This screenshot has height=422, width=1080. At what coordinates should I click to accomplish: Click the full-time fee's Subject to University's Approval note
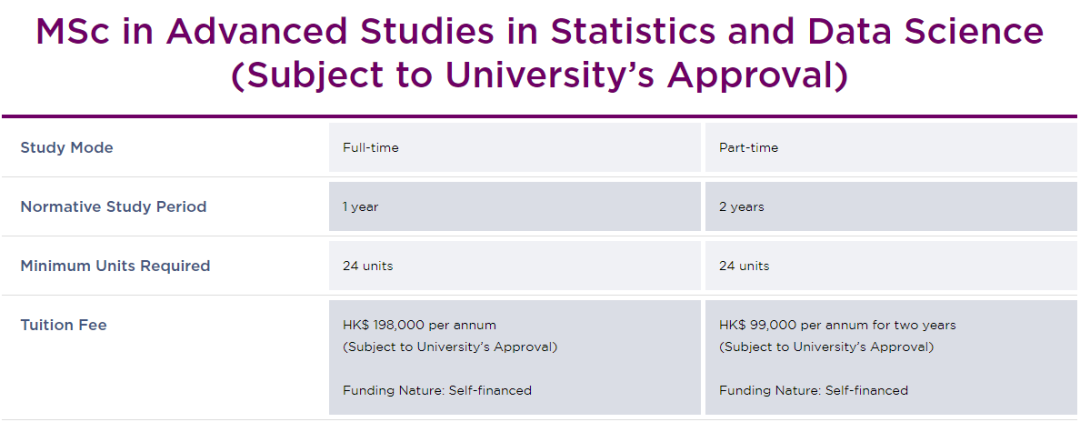[450, 347]
